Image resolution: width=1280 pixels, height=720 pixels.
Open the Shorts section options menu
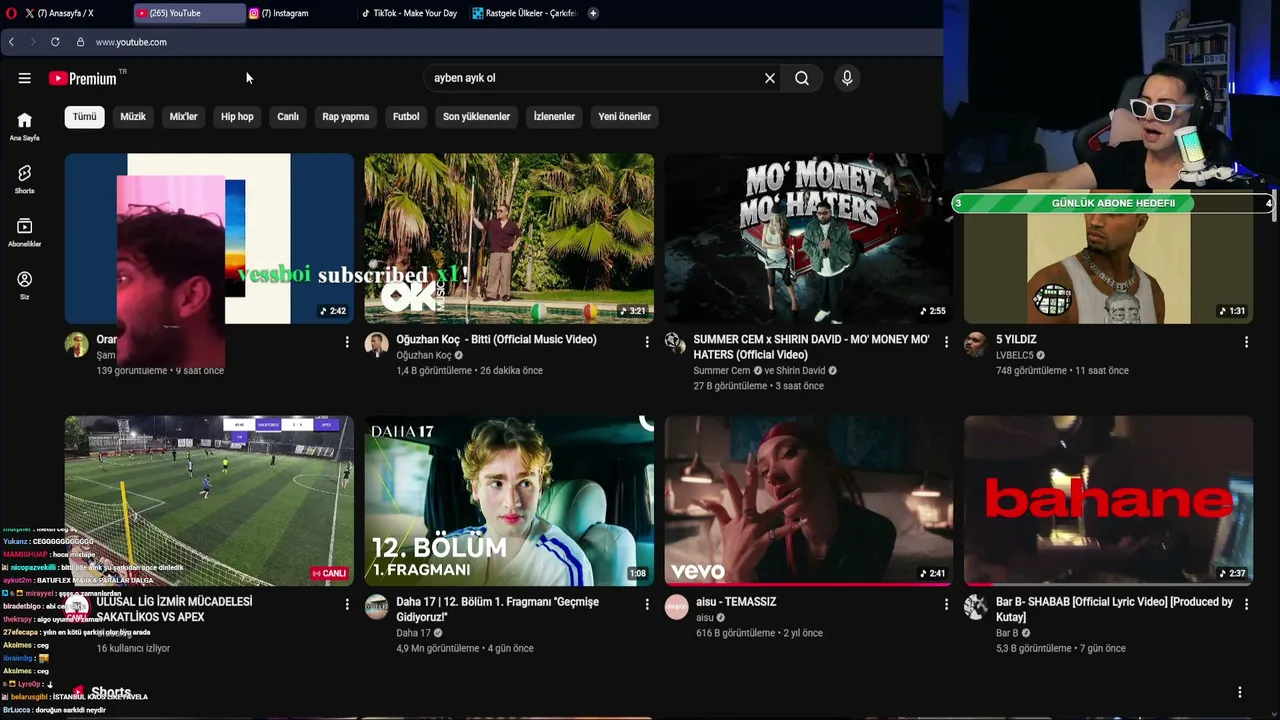(1240, 692)
